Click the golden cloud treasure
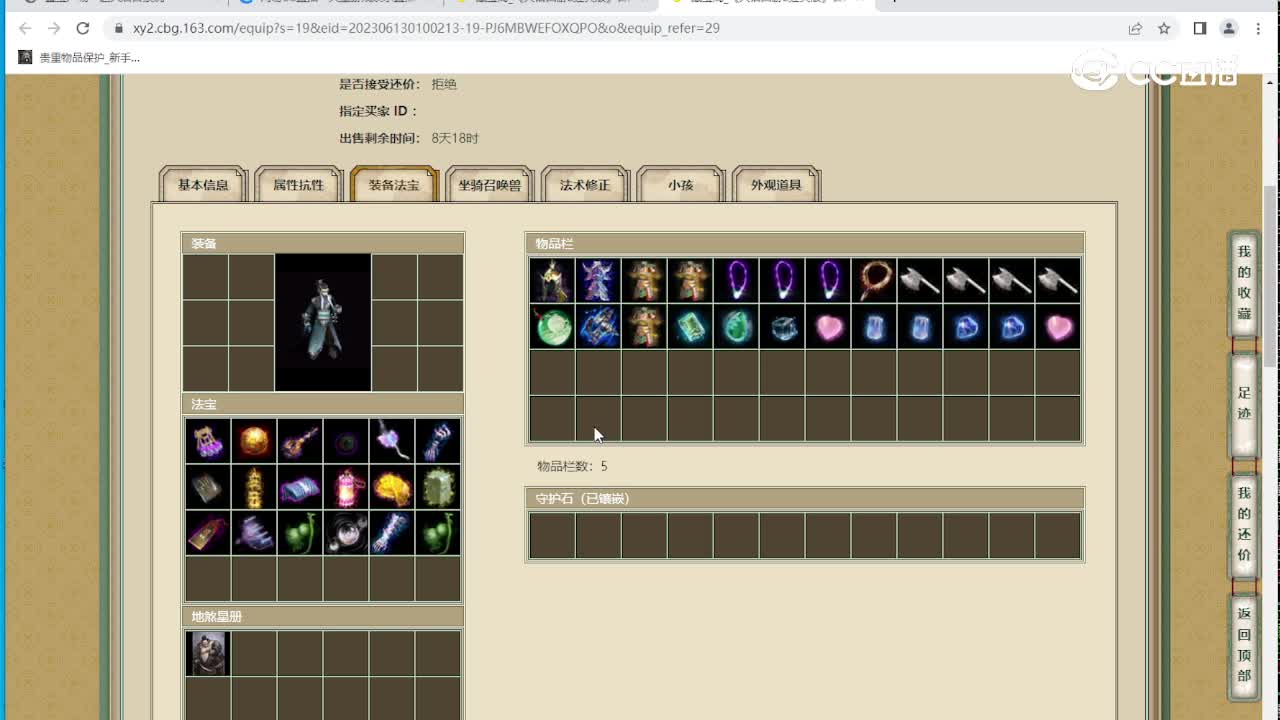Screen dimensions: 1280x720 point(392,487)
